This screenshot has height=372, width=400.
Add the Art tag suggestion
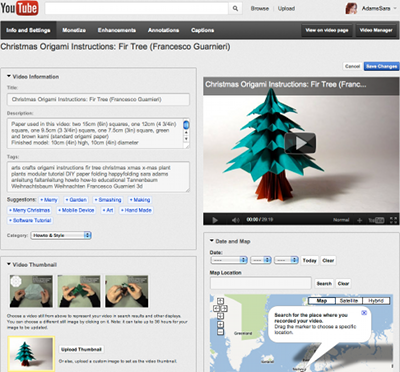[x=108, y=210]
